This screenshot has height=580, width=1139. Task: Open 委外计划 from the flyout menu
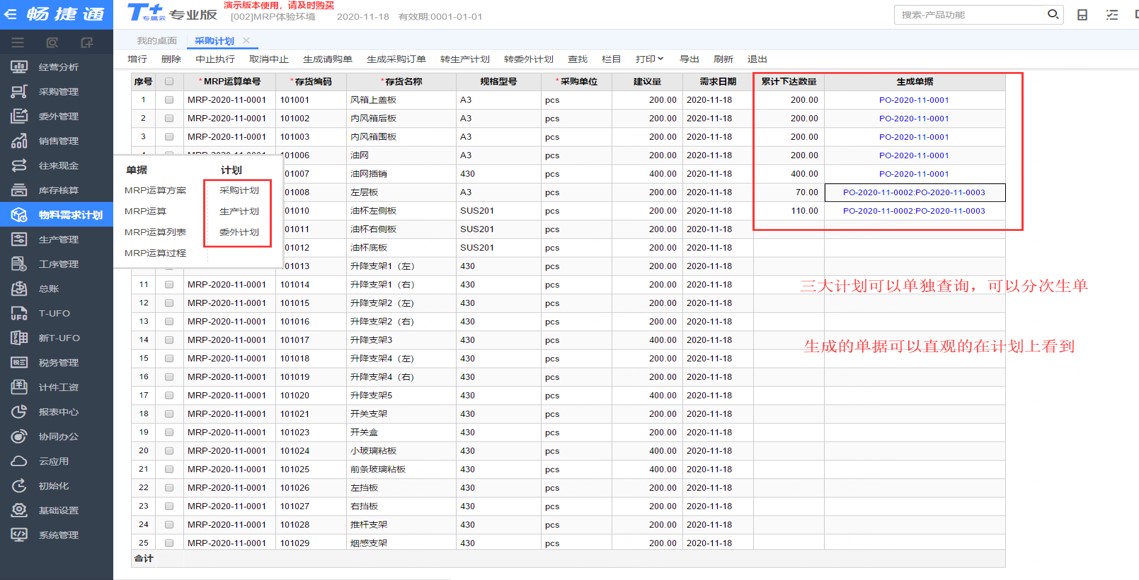click(x=239, y=232)
